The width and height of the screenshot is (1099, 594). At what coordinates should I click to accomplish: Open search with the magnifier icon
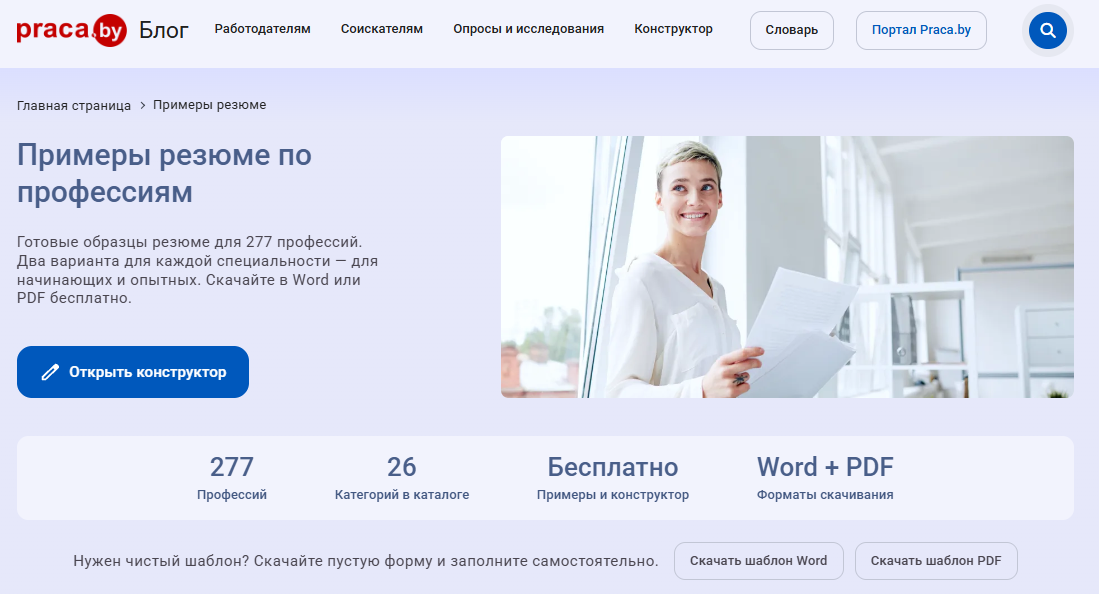pyautogui.click(x=1047, y=30)
